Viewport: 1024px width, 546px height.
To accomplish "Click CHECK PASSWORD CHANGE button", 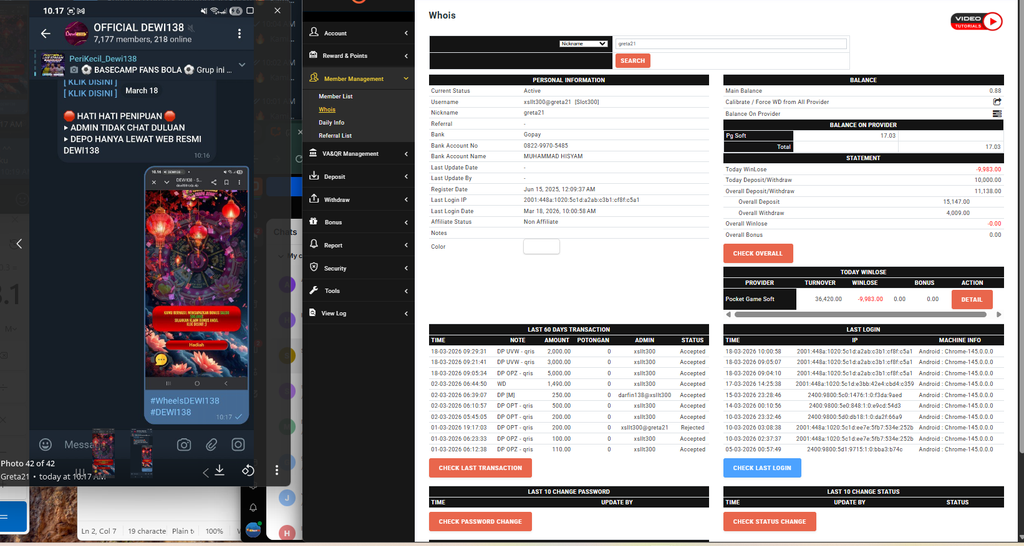I will (x=480, y=521).
